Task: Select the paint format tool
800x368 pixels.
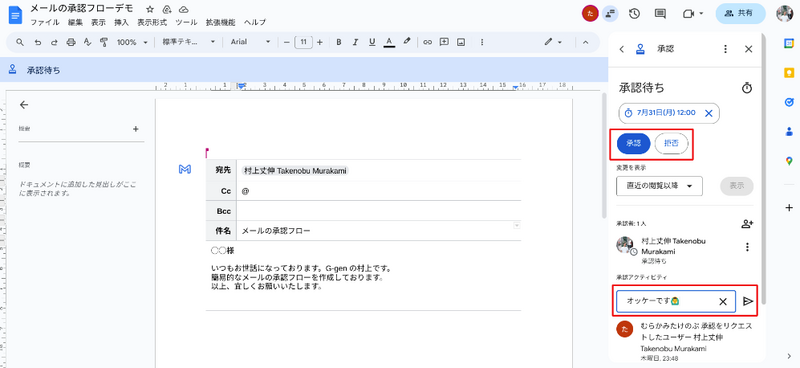Action: click(x=104, y=42)
